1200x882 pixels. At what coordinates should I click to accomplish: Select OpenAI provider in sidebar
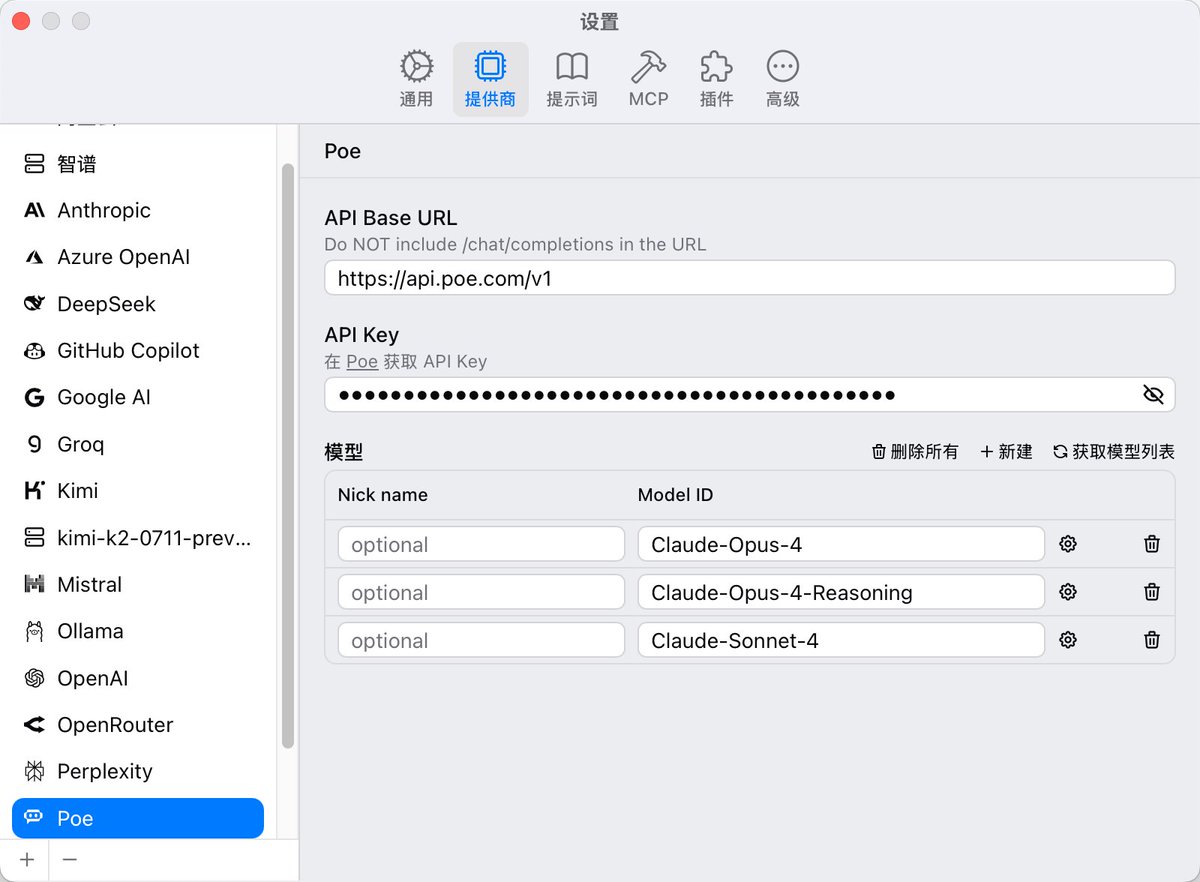click(138, 678)
